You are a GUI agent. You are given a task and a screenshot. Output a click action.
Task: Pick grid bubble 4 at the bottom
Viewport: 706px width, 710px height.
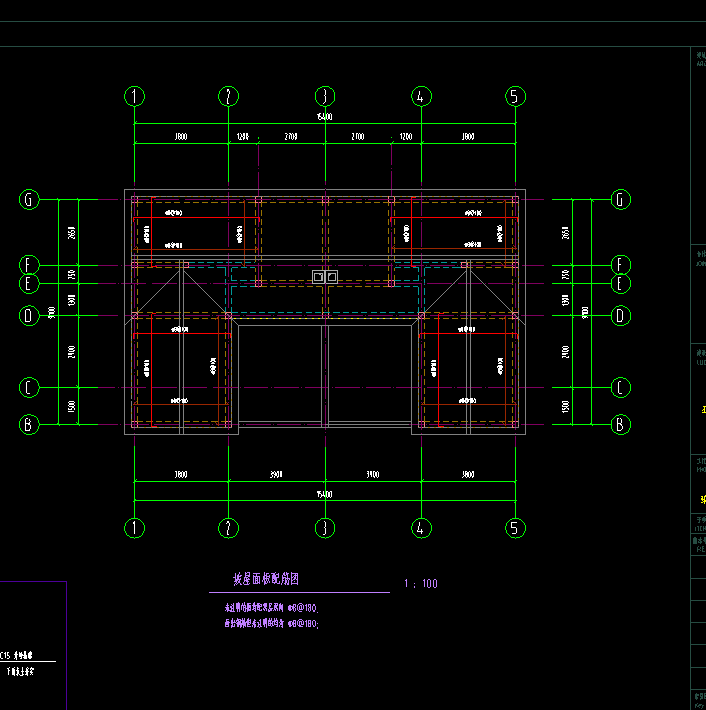pyautogui.click(x=421, y=528)
